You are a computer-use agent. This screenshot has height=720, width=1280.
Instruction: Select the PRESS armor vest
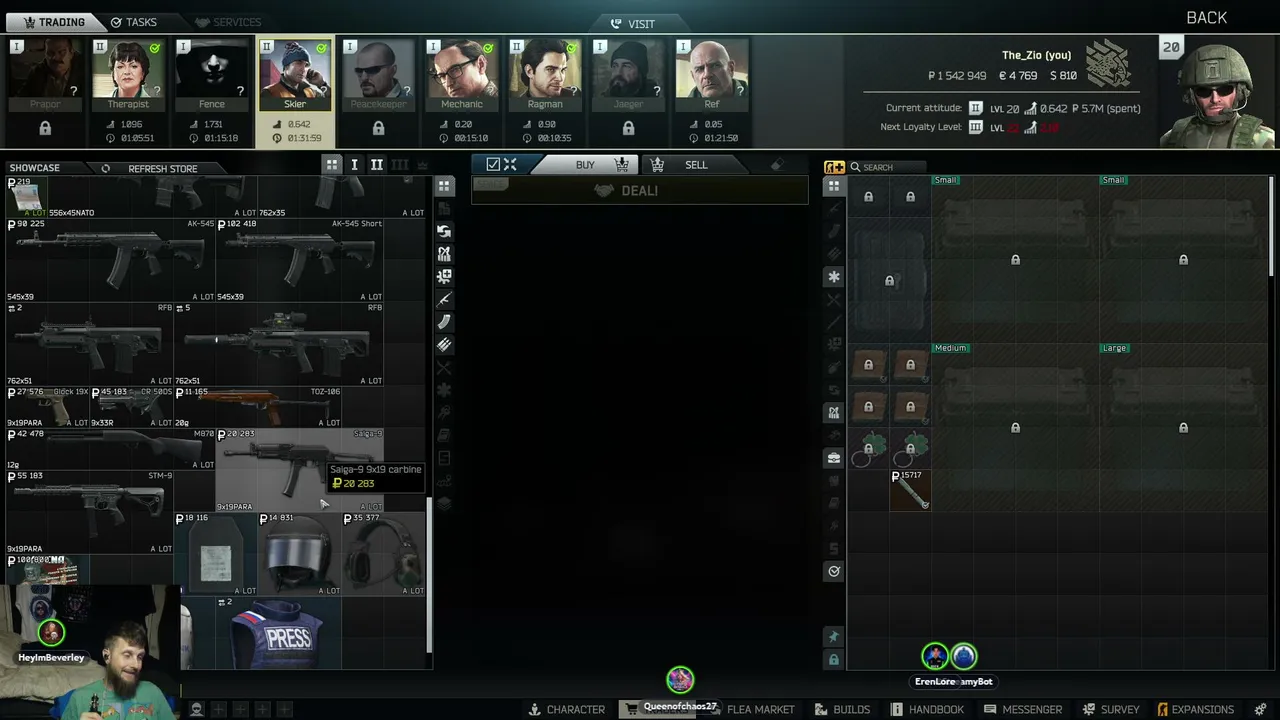[x=279, y=633]
